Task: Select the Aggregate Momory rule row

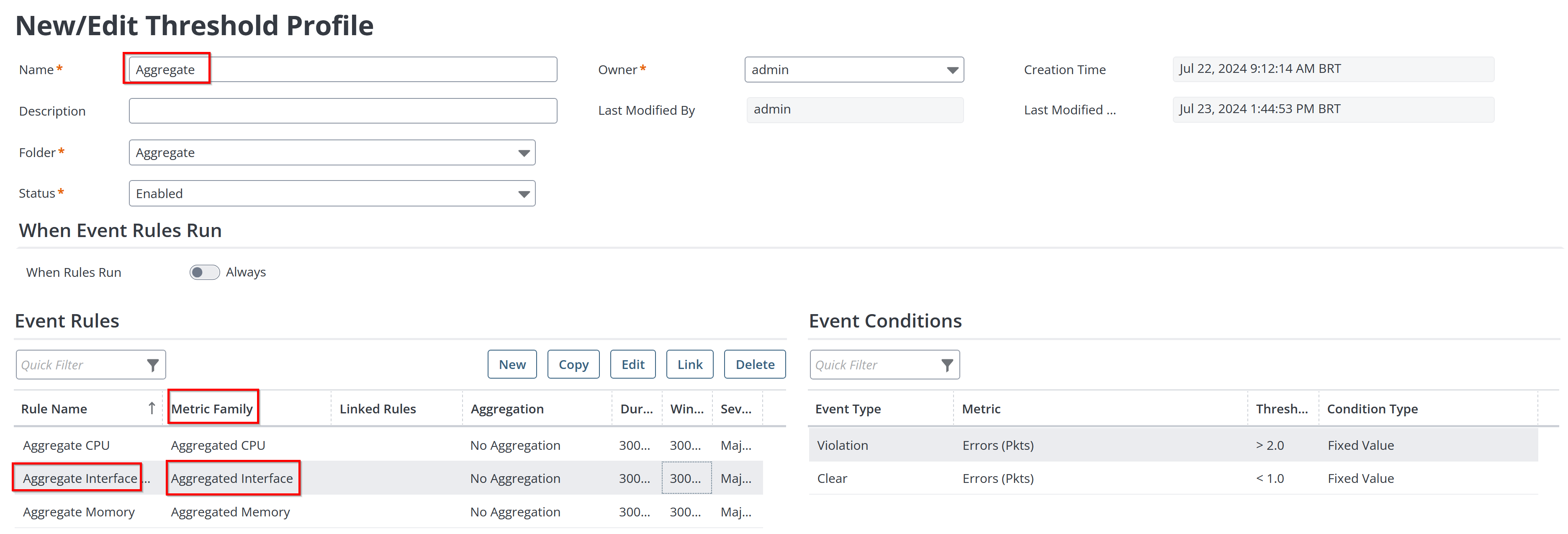Action: click(79, 512)
